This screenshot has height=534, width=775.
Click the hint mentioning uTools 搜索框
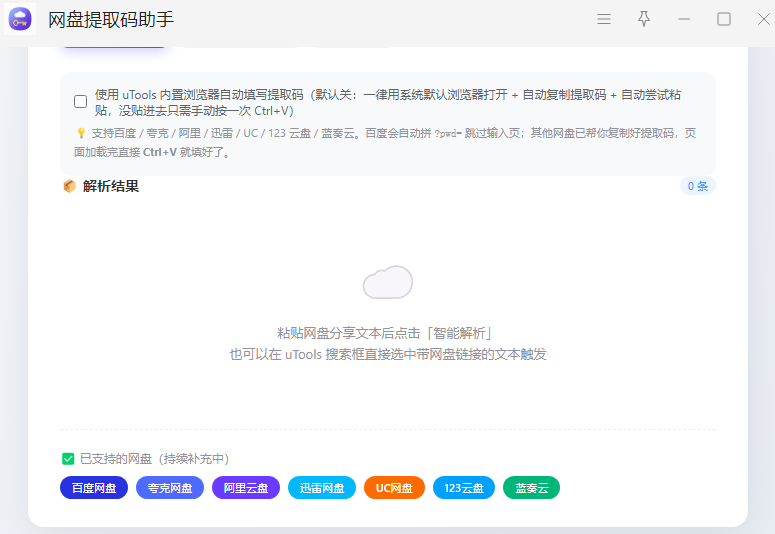pyautogui.click(x=388, y=355)
